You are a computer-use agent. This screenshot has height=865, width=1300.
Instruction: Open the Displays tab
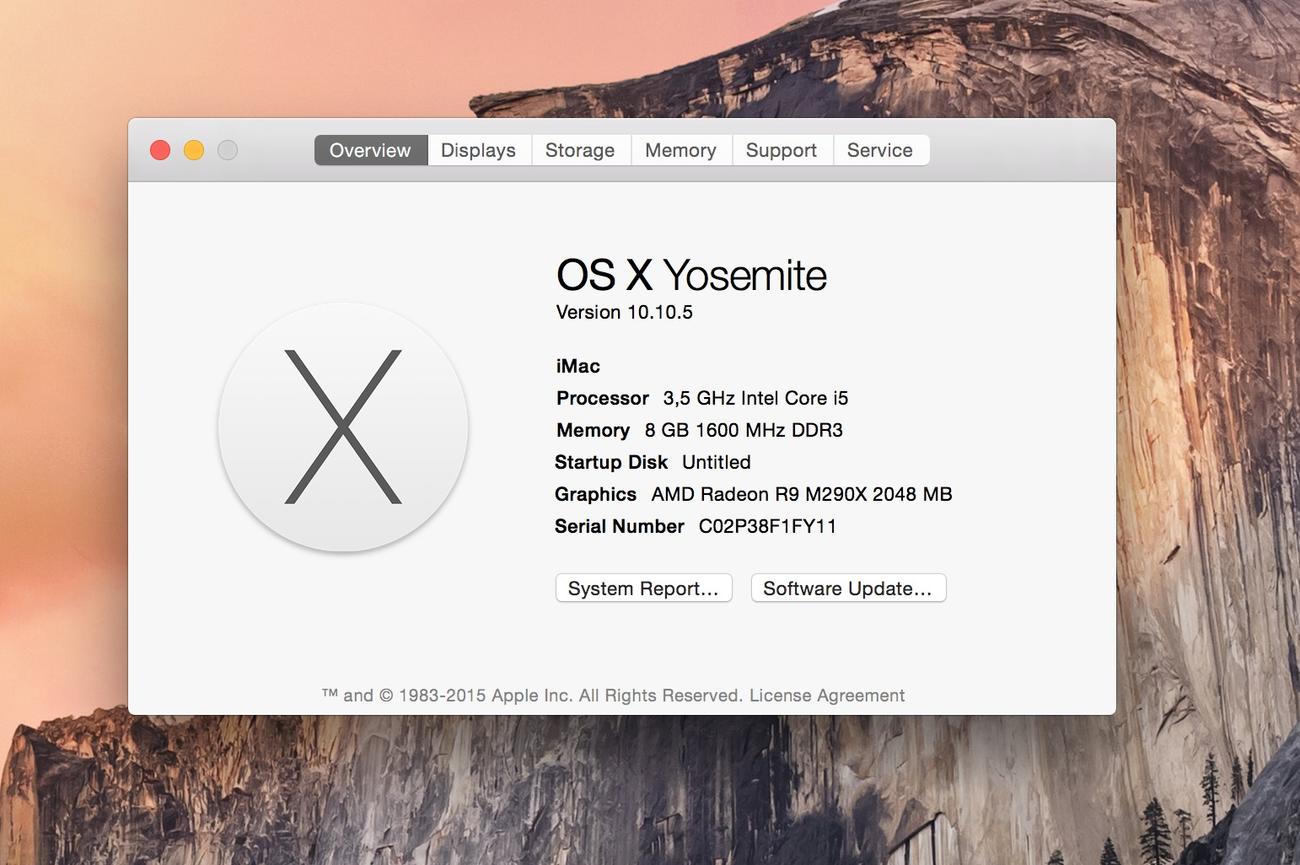pyautogui.click(x=478, y=150)
